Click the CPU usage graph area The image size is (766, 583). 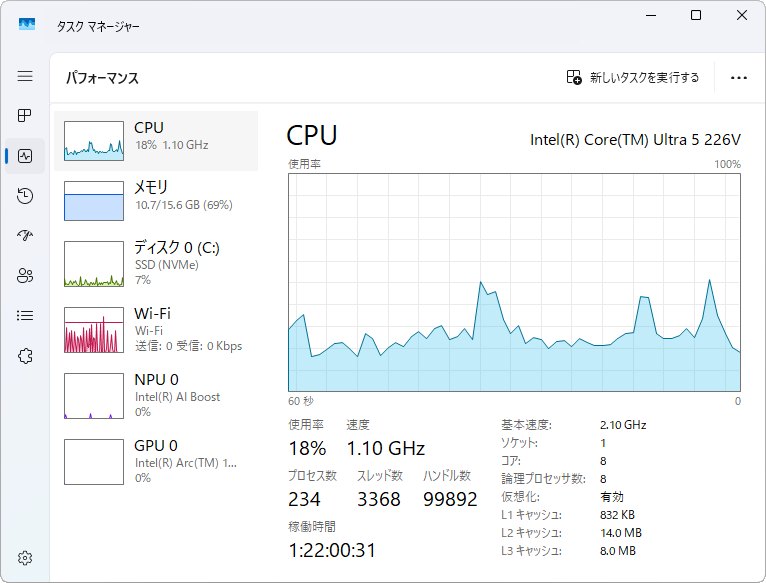click(514, 282)
